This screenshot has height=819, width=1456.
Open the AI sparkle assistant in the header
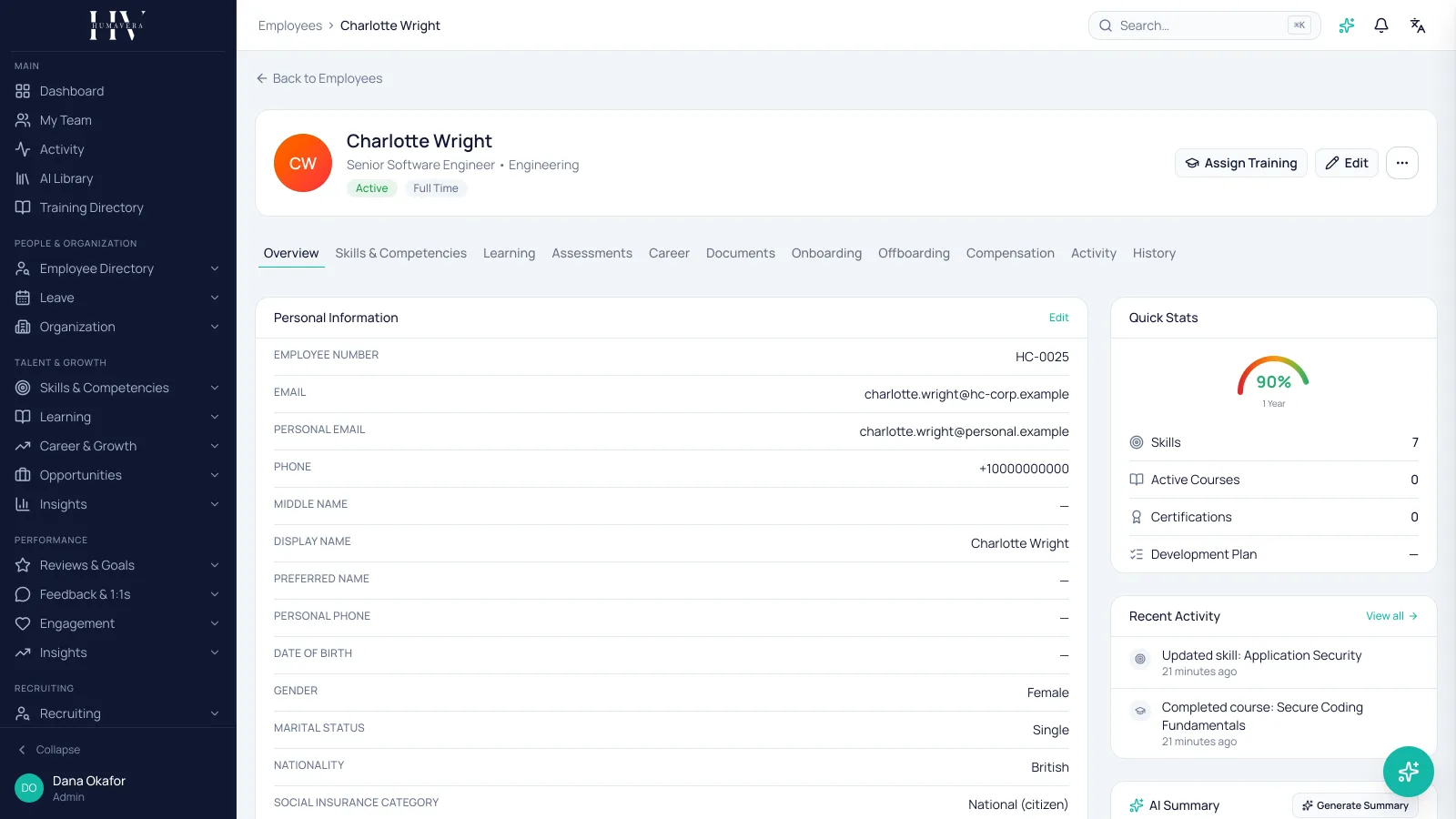click(x=1347, y=25)
